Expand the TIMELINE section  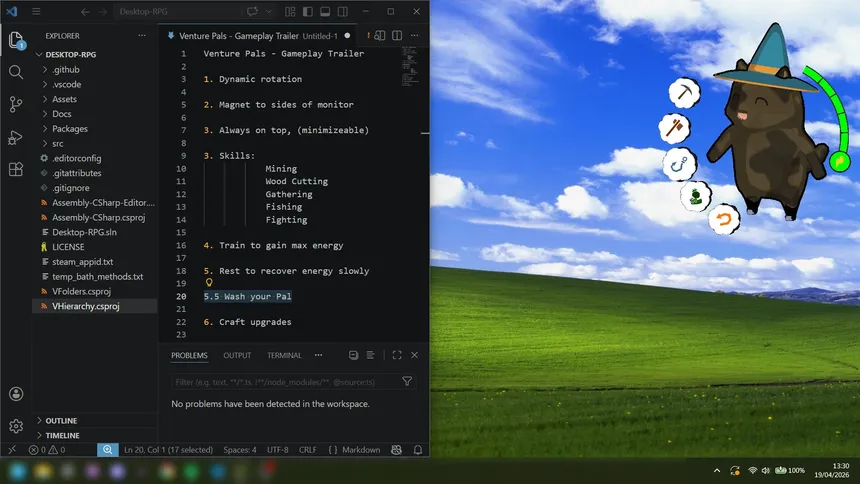(x=62, y=436)
